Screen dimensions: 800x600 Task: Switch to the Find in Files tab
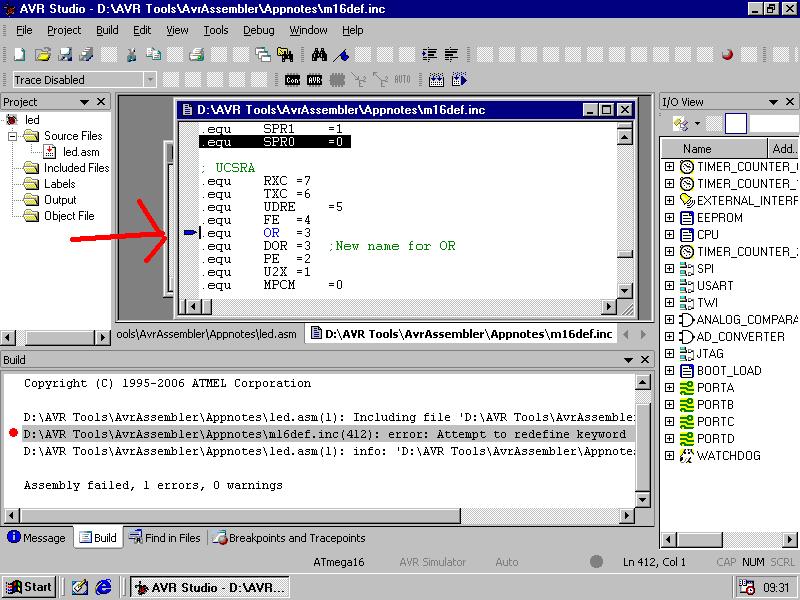coord(164,538)
